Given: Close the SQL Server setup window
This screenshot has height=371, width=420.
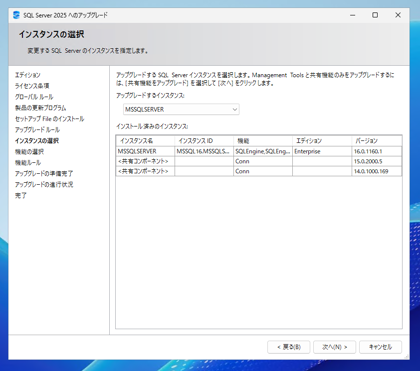Looking at the screenshot, I should coord(398,15).
